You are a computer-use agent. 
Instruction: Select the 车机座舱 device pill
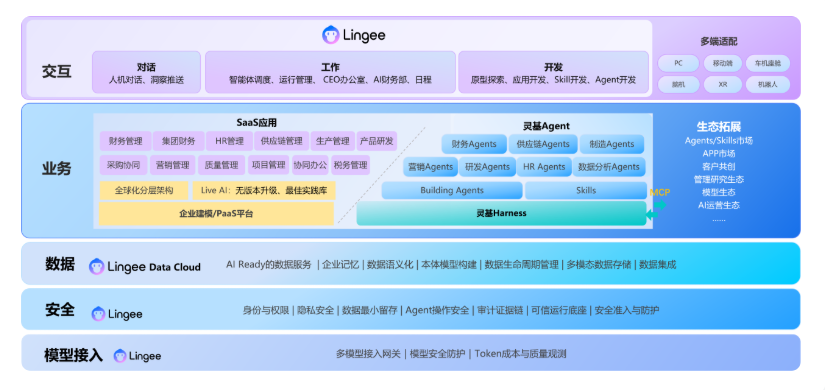point(768,63)
